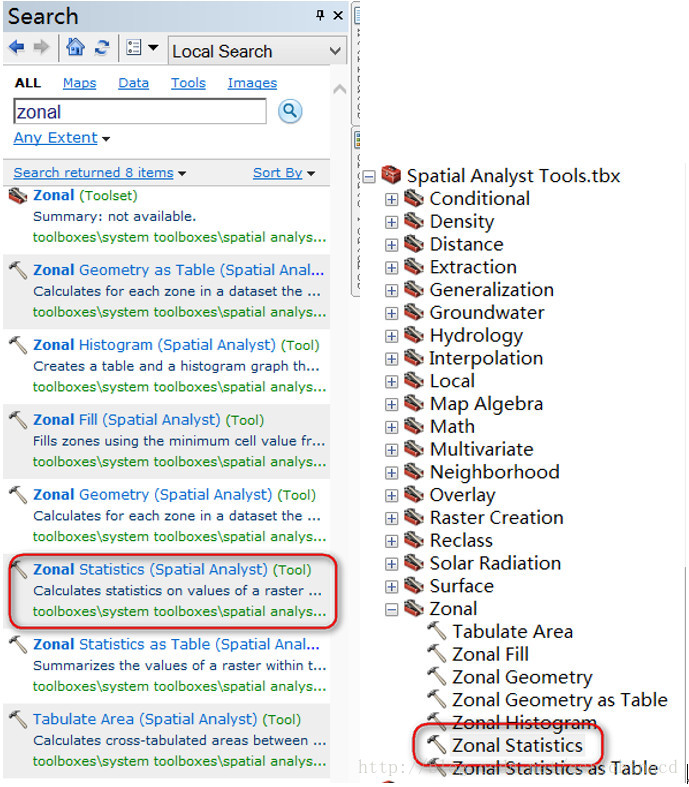The height and width of the screenshot is (787, 689).
Task: Open Search returned 8 items menu
Action: pyautogui.click(x=99, y=173)
